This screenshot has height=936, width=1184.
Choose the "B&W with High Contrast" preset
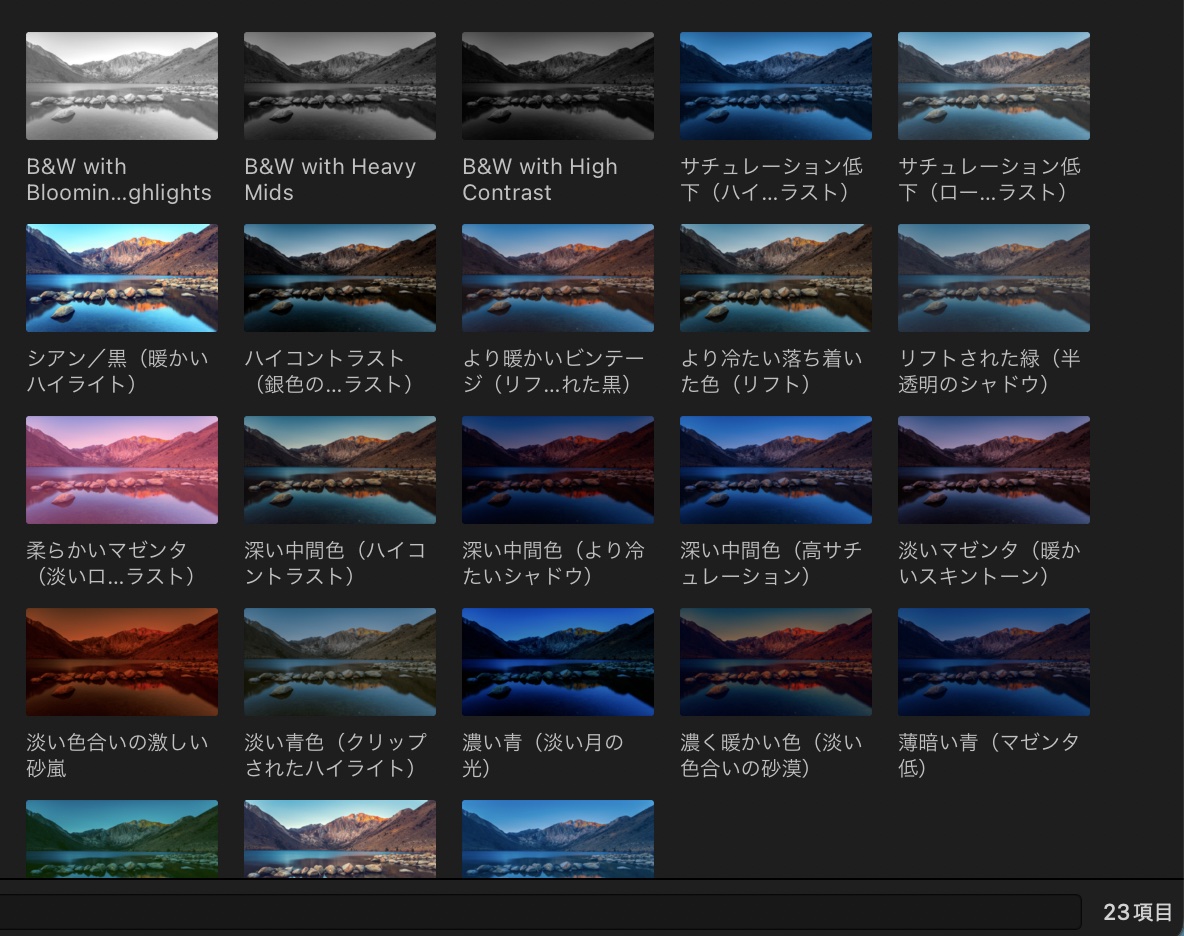click(x=558, y=86)
